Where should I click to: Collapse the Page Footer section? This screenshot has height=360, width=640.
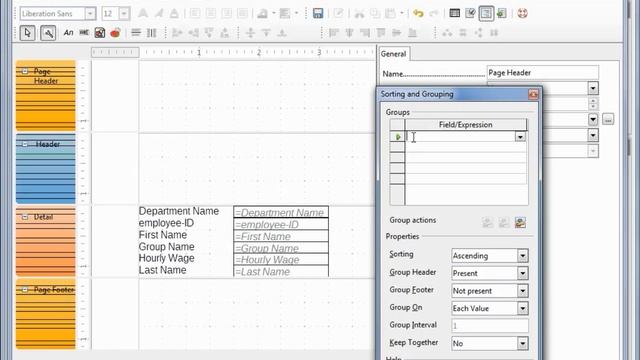tap(25, 289)
